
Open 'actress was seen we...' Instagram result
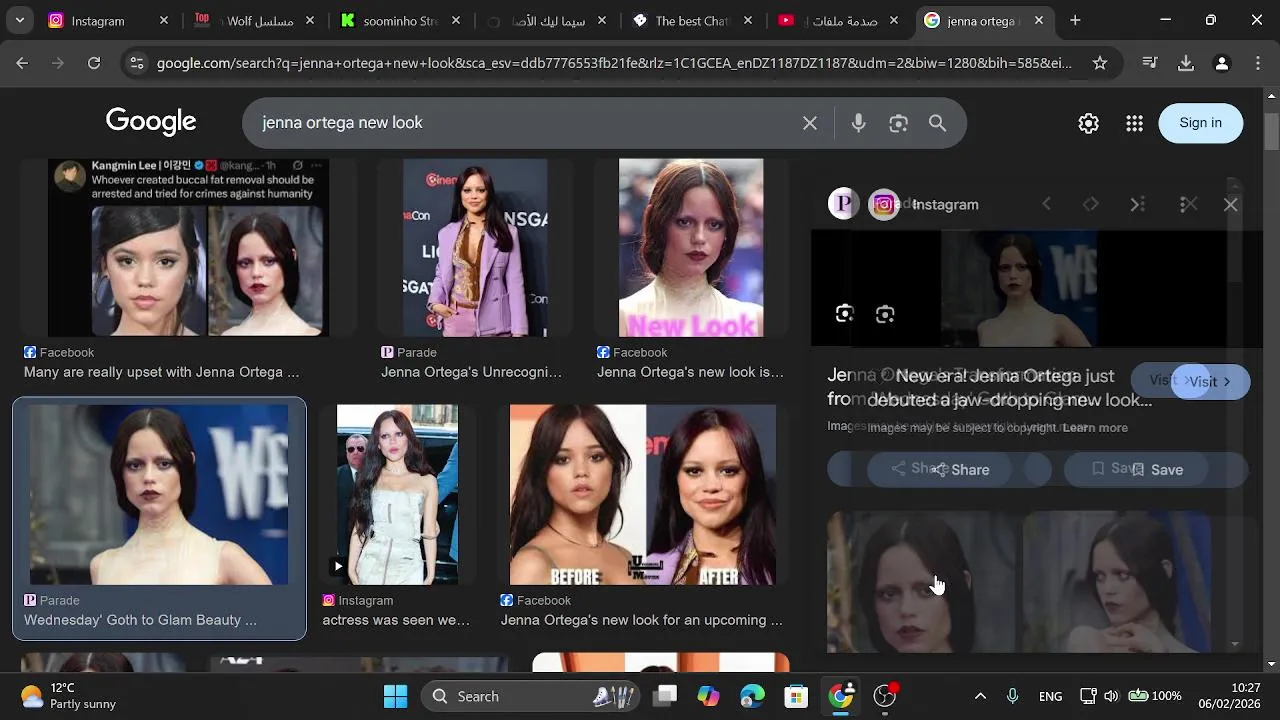(396, 620)
